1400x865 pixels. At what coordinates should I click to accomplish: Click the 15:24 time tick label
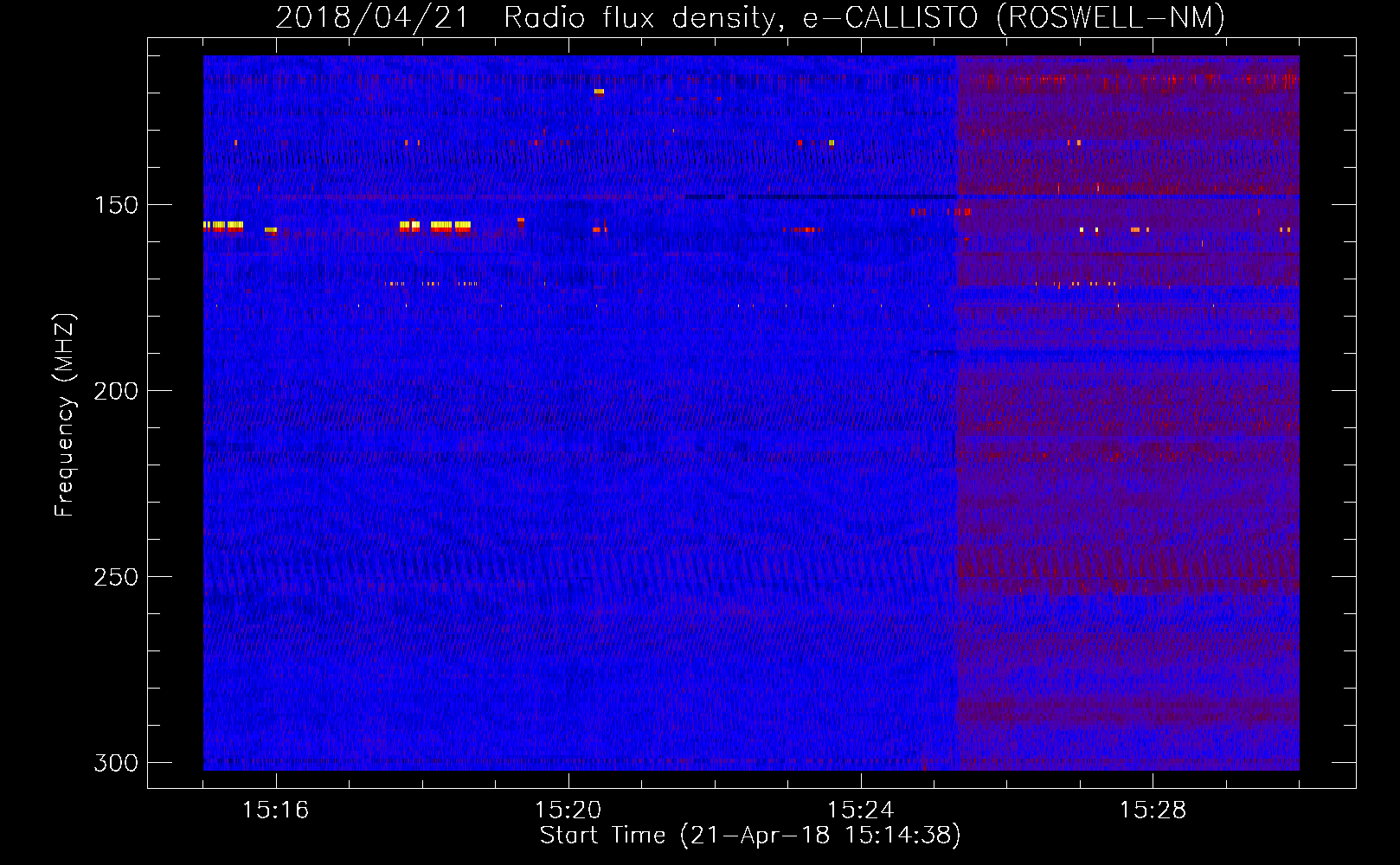(x=861, y=811)
